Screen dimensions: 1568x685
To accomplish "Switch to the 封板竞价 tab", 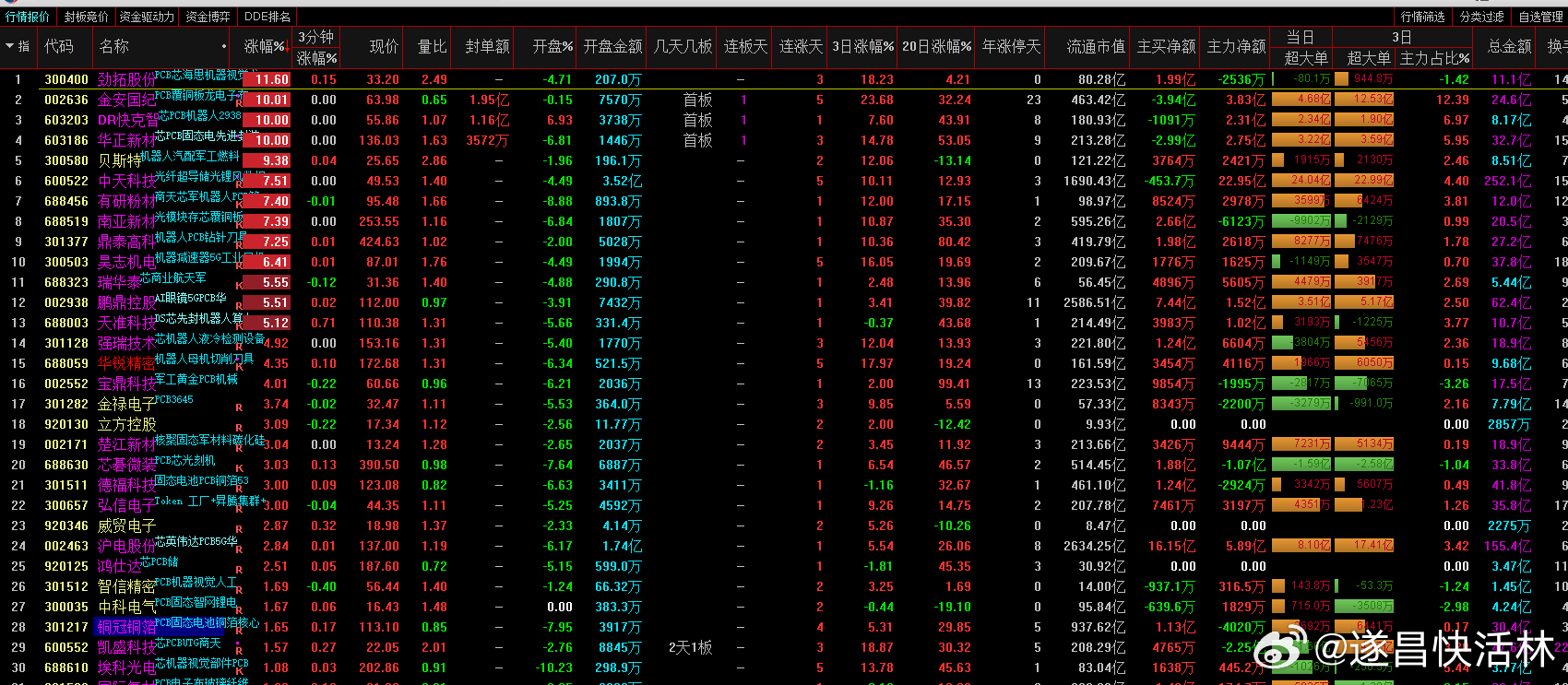I will [x=86, y=17].
